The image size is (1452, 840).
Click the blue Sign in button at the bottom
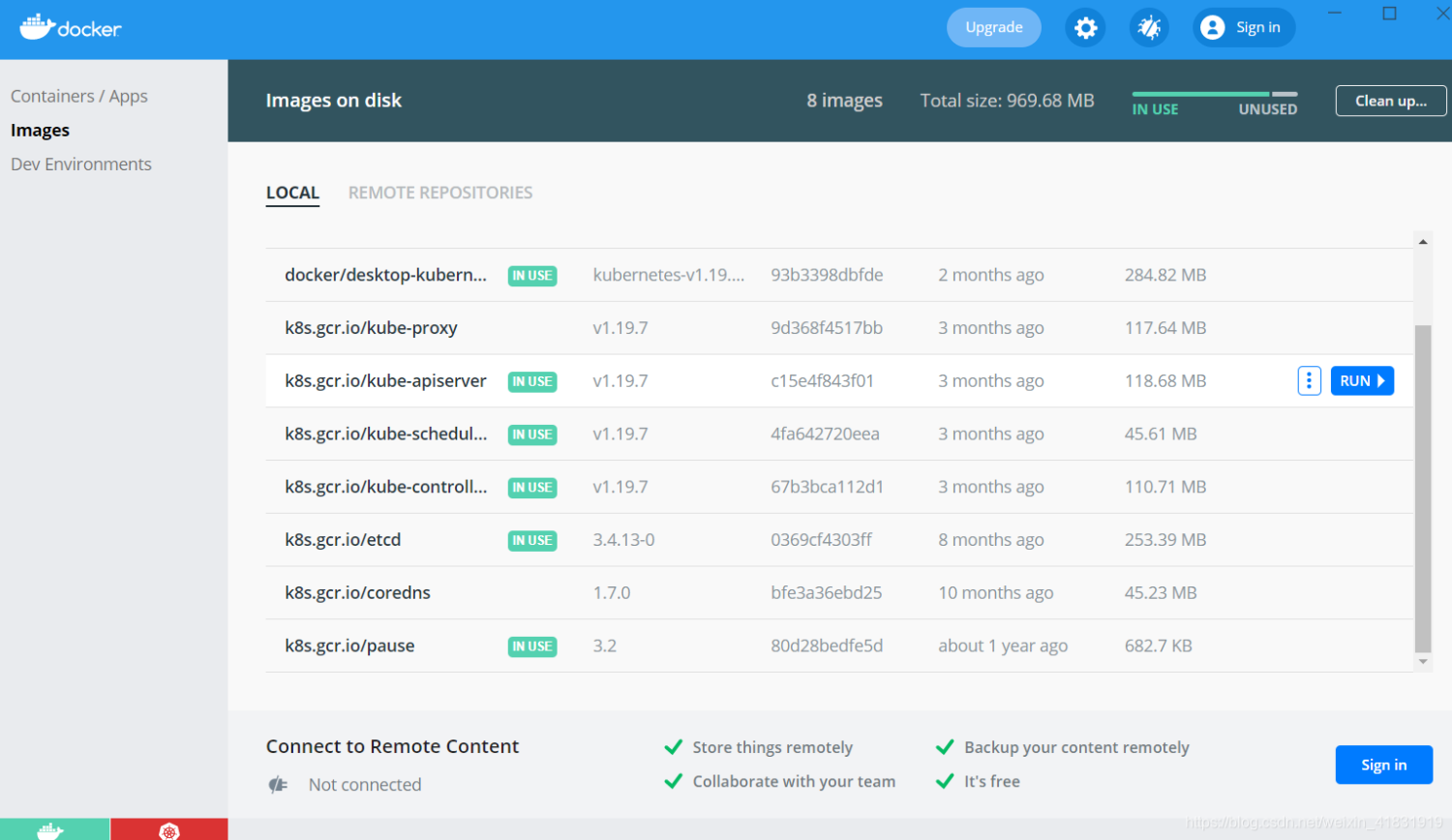click(x=1383, y=765)
